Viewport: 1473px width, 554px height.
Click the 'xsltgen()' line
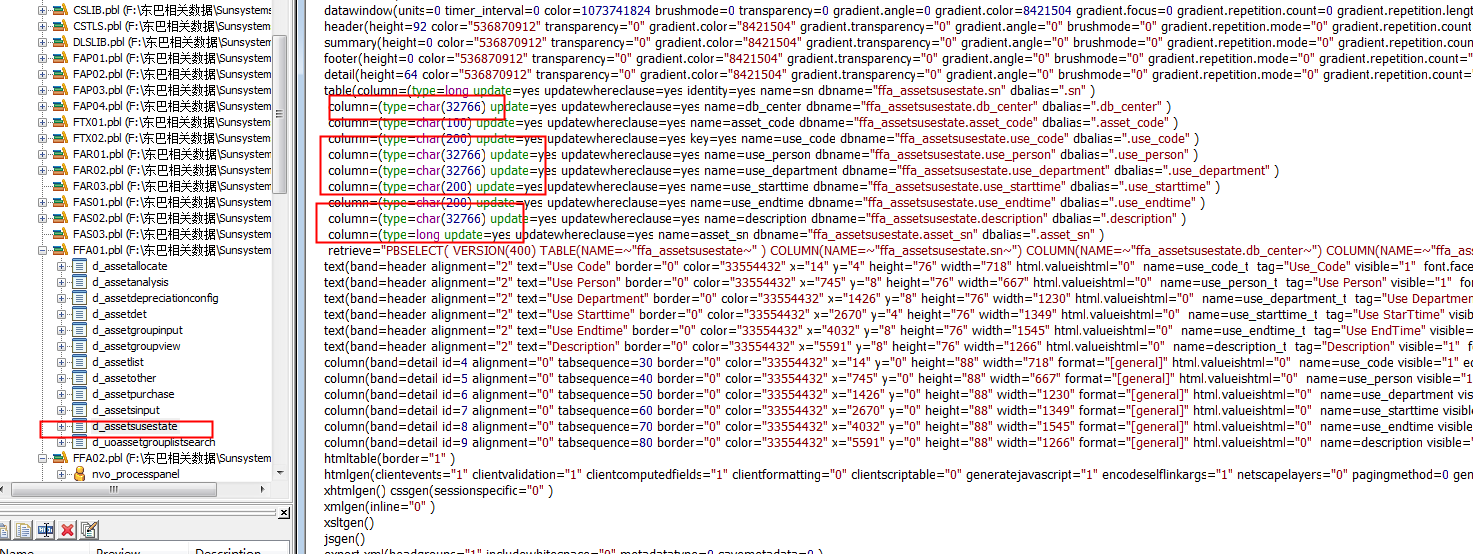349,522
